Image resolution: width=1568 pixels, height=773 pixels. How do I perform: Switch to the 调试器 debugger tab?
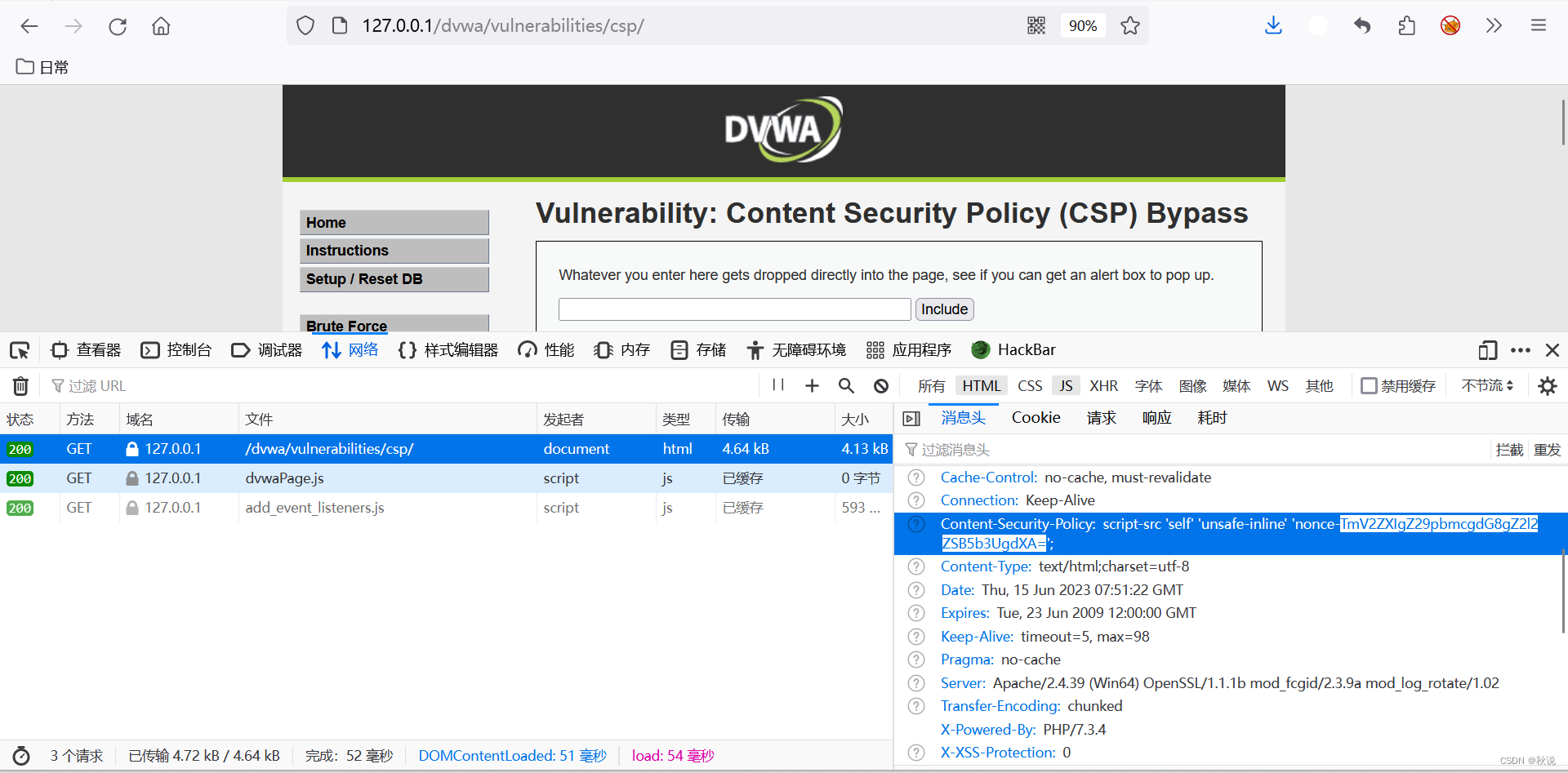pyautogui.click(x=266, y=350)
